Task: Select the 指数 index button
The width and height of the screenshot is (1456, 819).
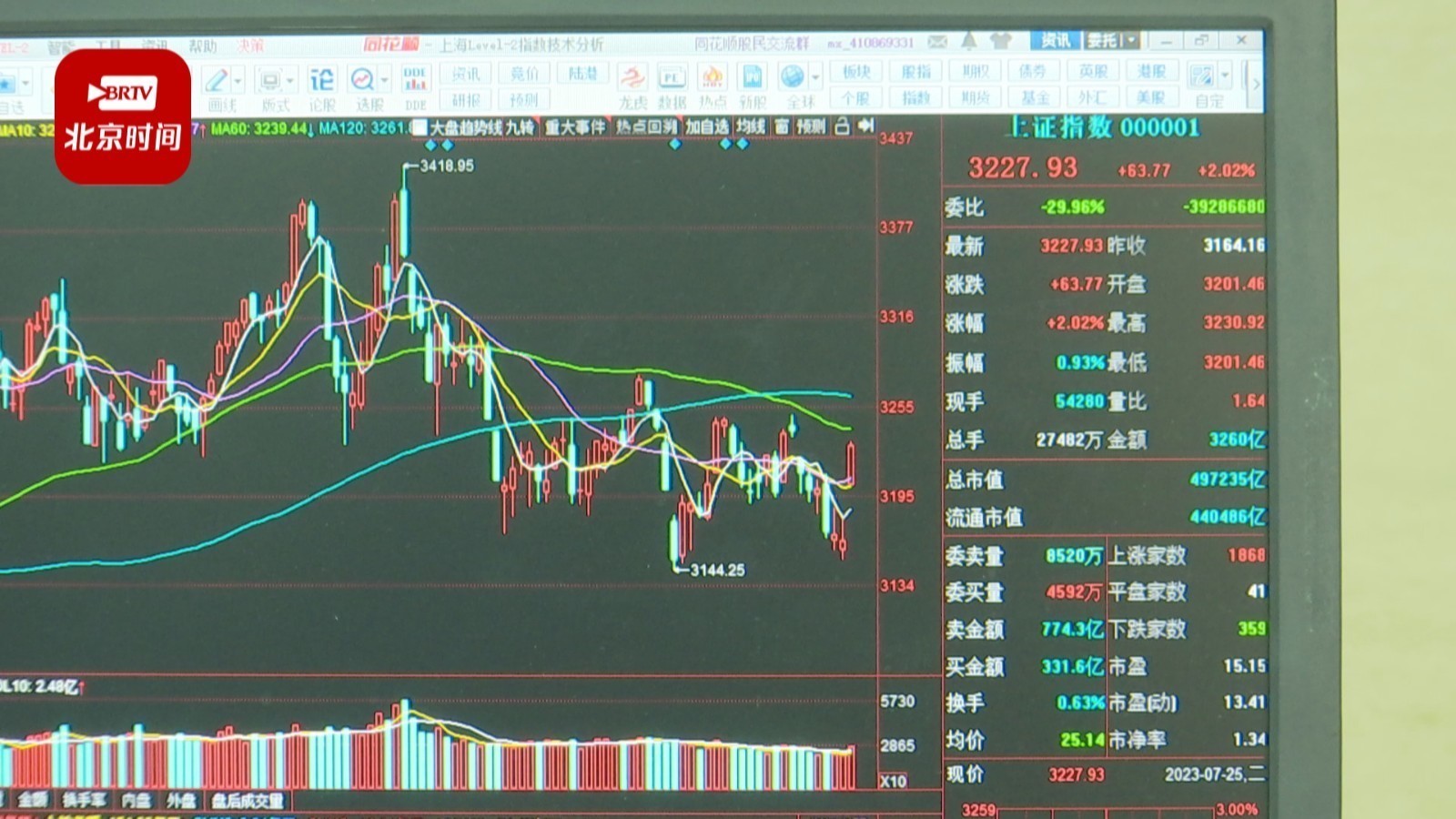Action: click(915, 97)
